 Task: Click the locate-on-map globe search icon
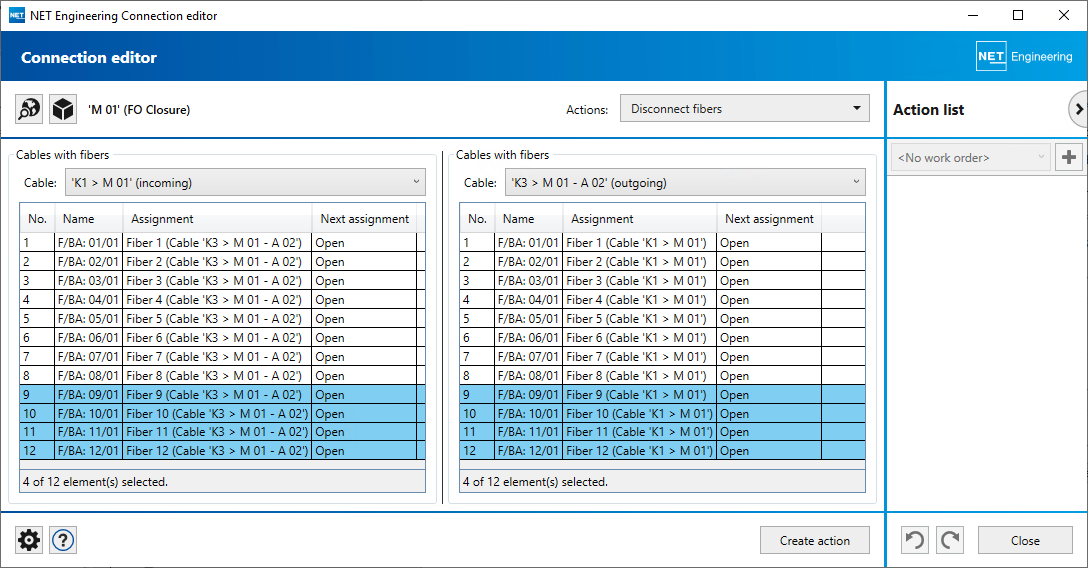[29, 110]
